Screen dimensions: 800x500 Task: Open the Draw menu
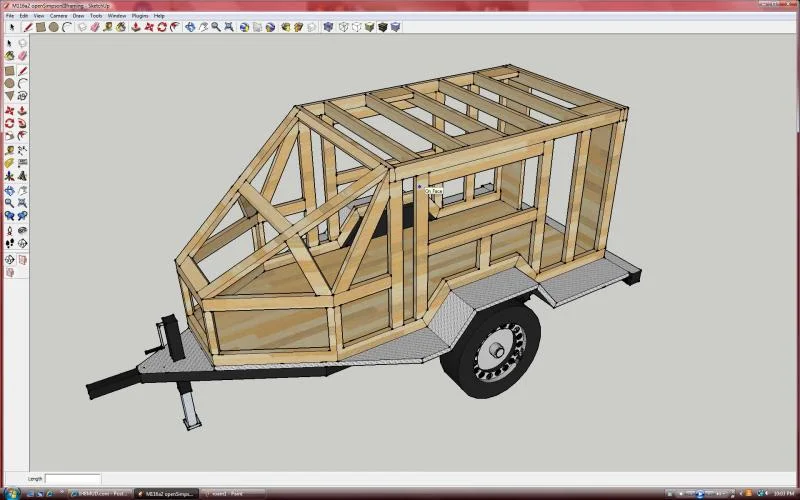[78, 16]
